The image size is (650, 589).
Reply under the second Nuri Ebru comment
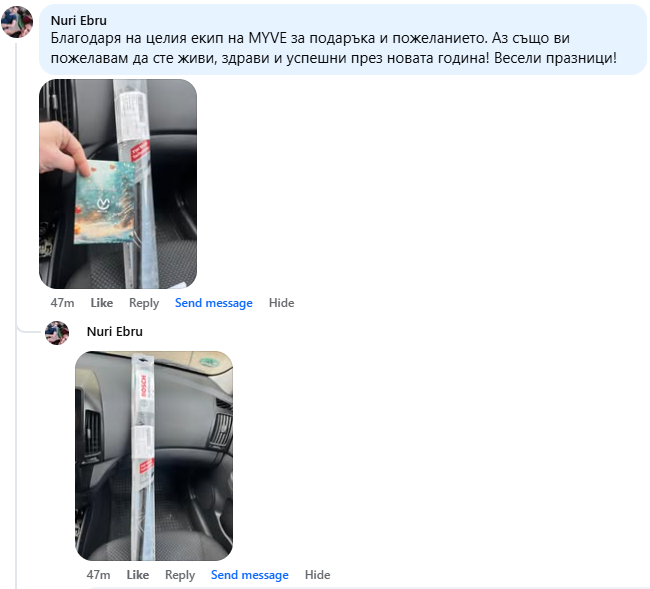180,575
